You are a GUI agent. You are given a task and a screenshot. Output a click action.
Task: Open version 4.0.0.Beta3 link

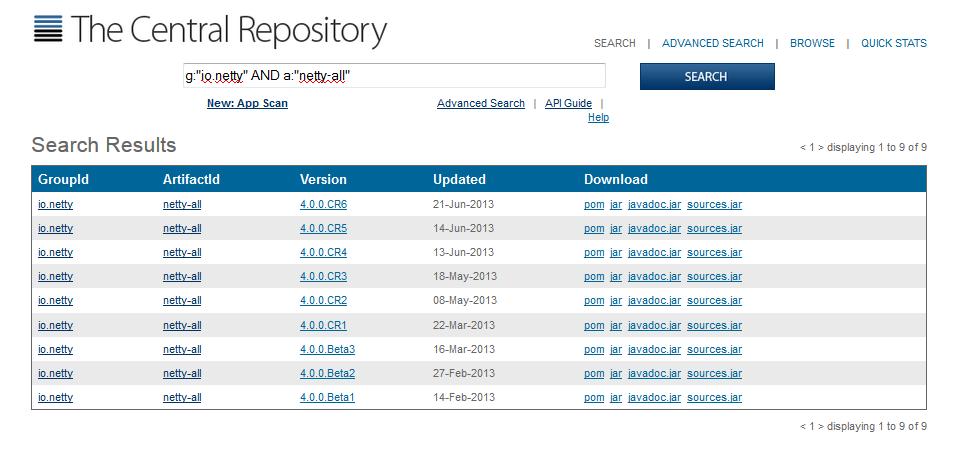[x=327, y=349]
